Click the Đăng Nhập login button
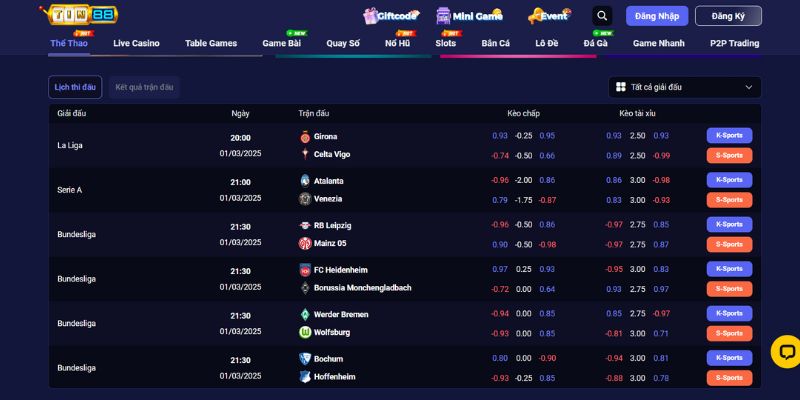 coord(657,16)
